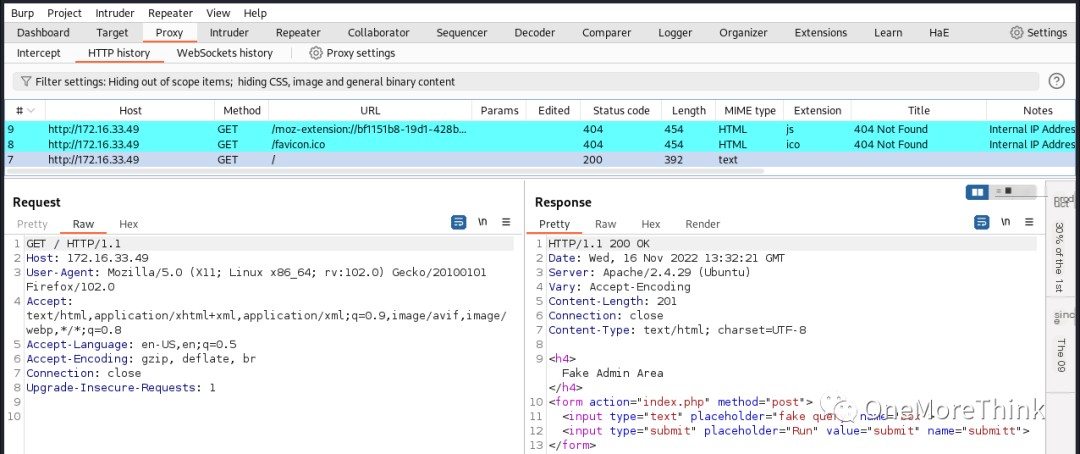
Task: Open Proxy settings
Action: tap(352, 53)
